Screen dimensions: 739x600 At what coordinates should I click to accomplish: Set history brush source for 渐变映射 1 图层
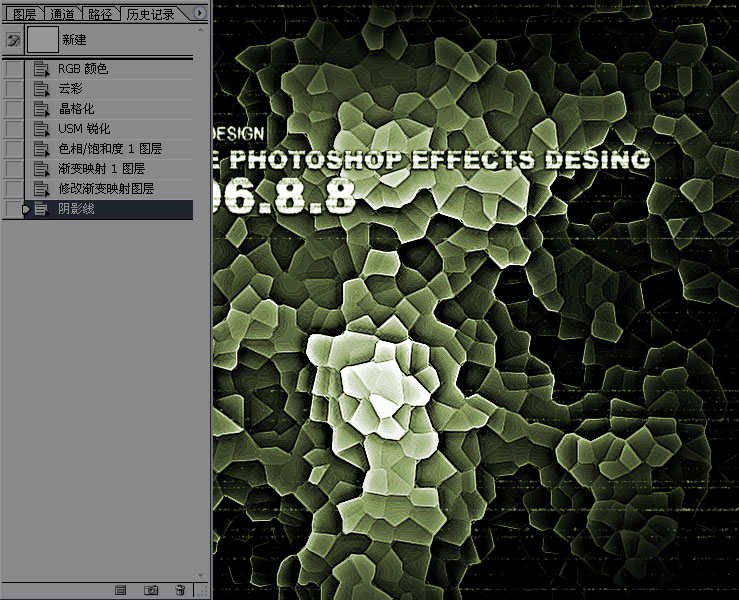click(x=13, y=169)
